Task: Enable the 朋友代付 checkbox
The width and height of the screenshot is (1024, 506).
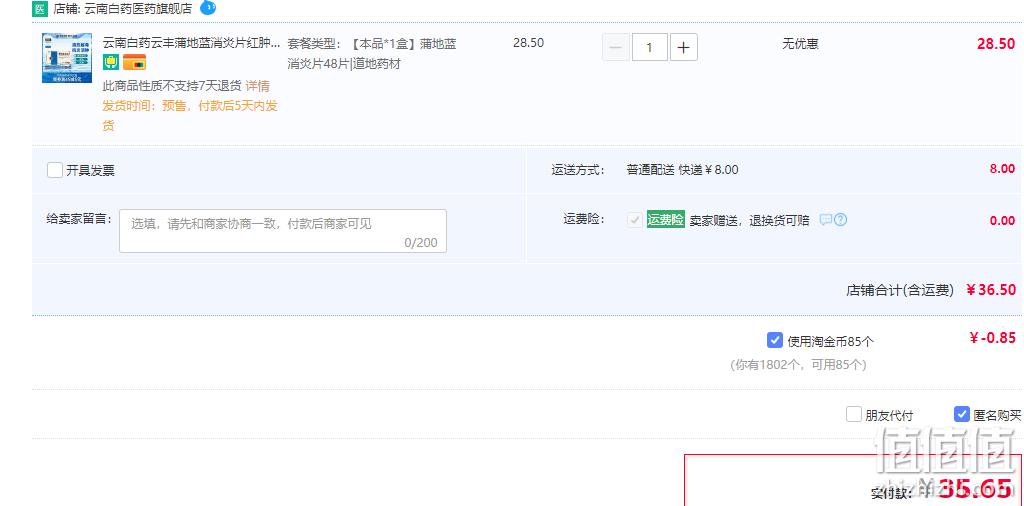Action: [x=854, y=414]
